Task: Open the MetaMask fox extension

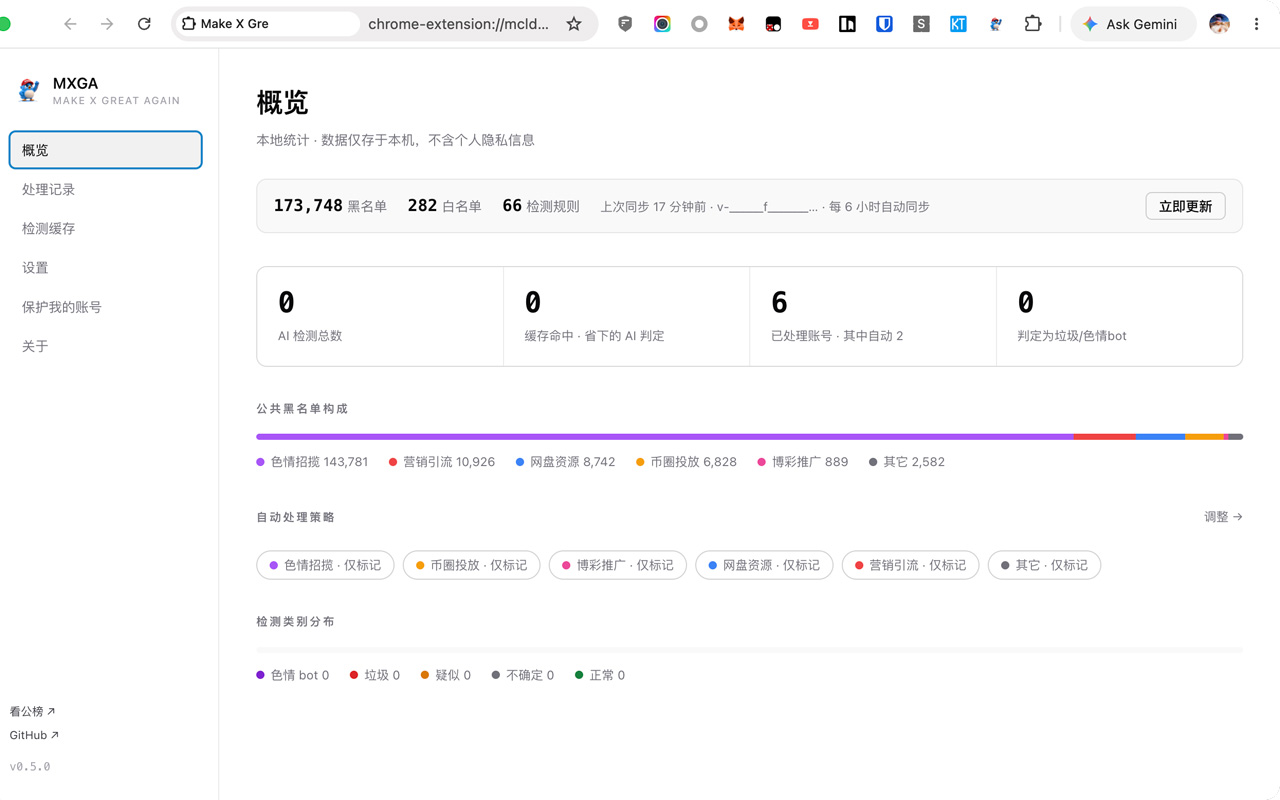Action: (x=736, y=24)
